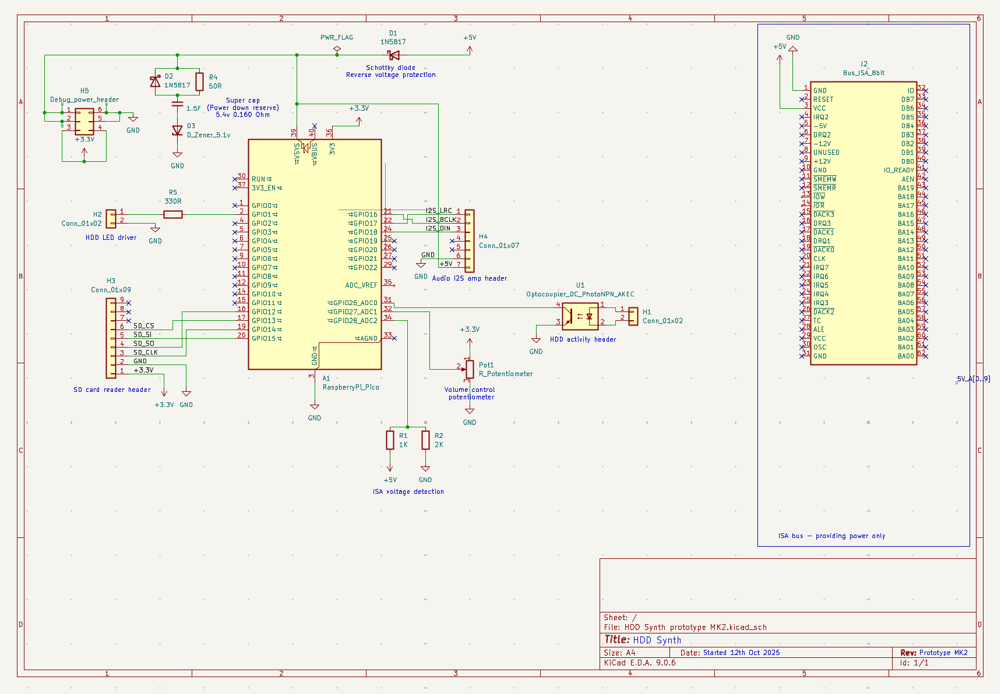
Task: Select the R4 50R resistor symbol
Action: pyautogui.click(x=200, y=82)
